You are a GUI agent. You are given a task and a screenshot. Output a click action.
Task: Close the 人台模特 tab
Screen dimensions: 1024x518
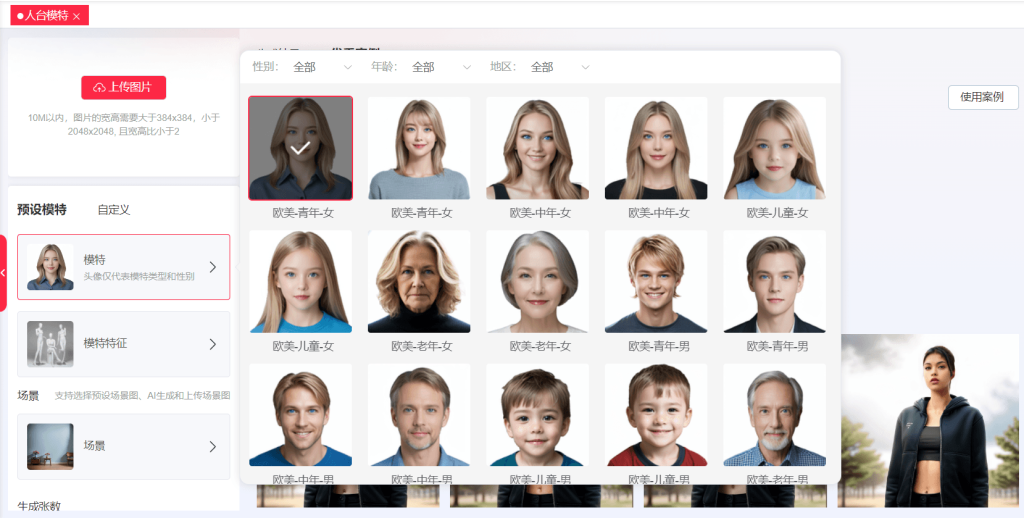pyautogui.click(x=77, y=16)
